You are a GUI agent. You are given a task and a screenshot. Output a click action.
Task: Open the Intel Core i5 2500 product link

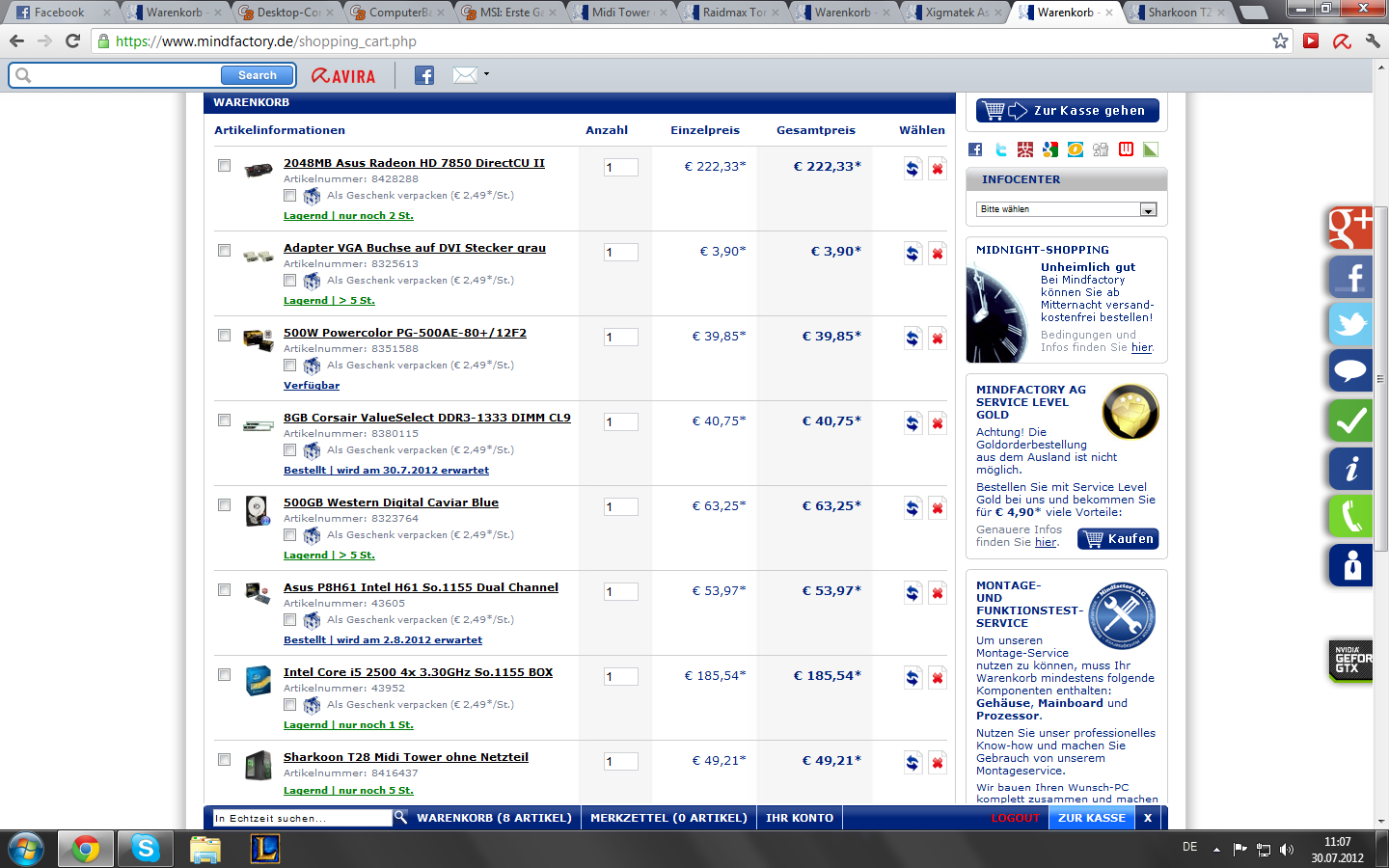[418, 672]
